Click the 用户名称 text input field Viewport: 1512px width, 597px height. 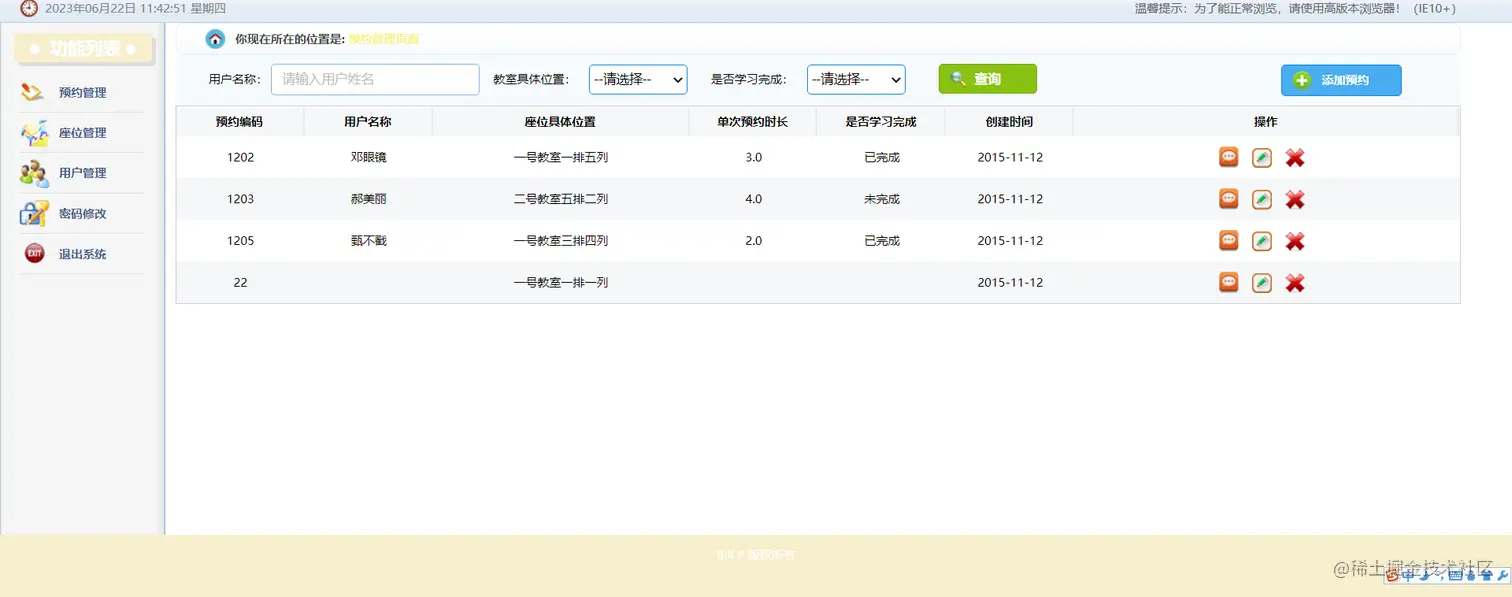375,79
